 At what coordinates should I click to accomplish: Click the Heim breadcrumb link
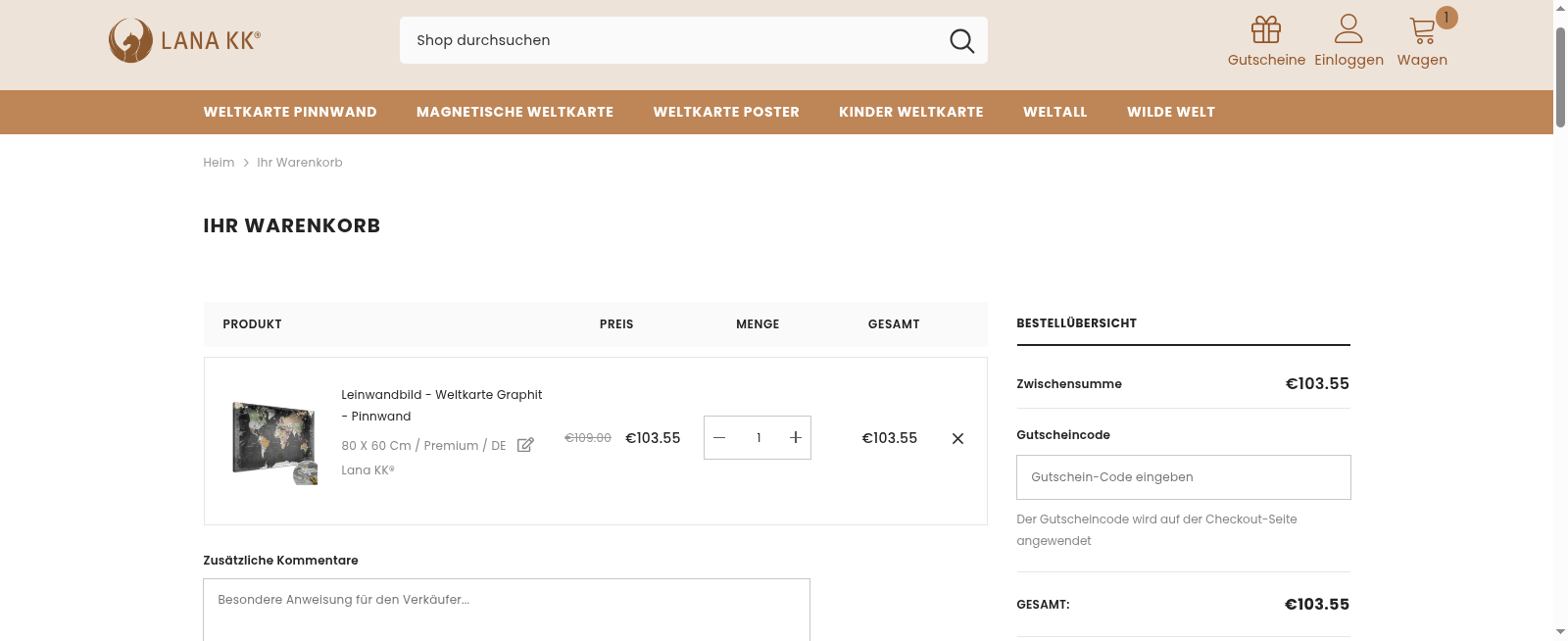click(x=219, y=163)
